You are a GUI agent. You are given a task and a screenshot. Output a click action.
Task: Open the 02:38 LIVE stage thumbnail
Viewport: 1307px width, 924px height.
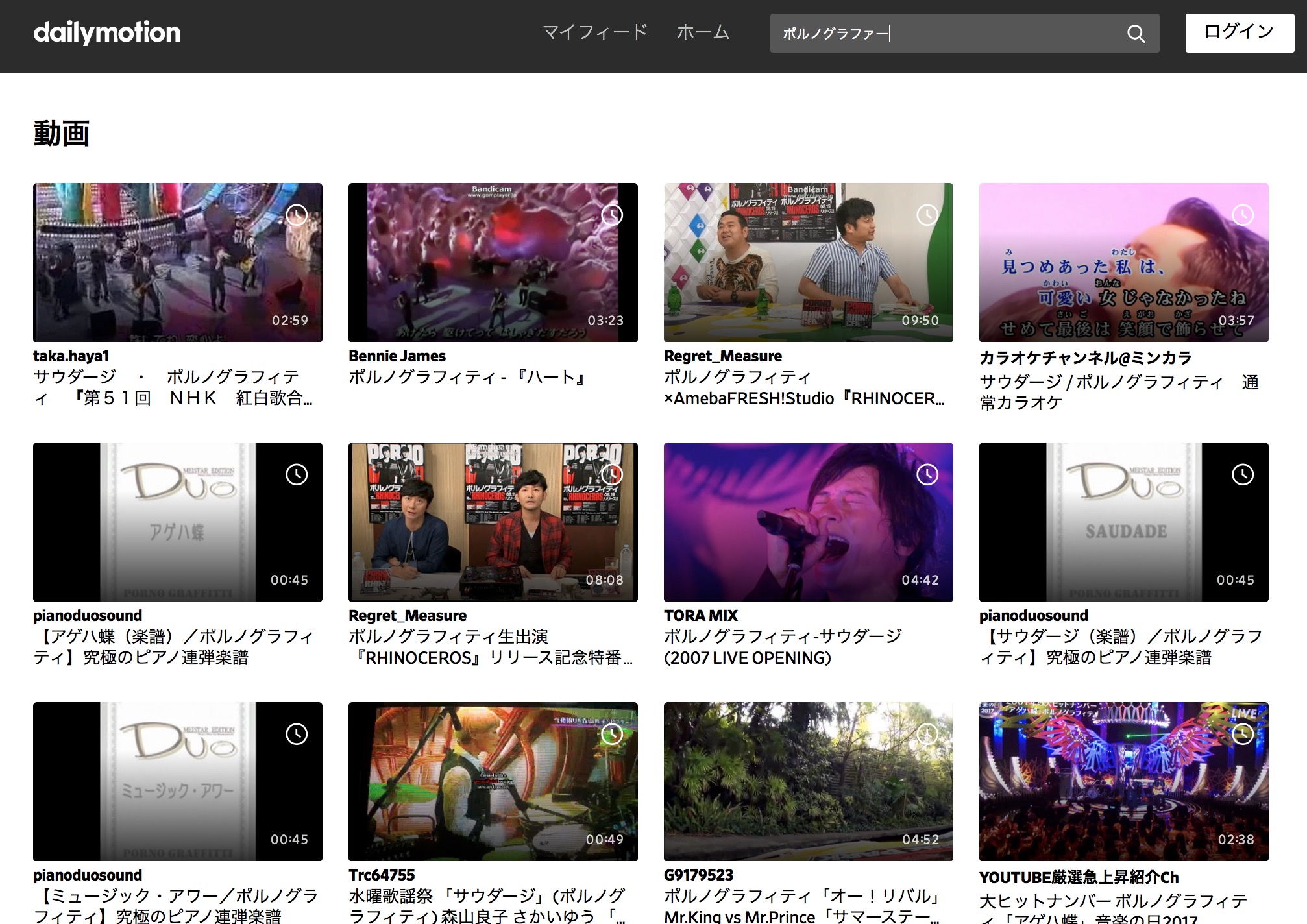coord(1124,781)
